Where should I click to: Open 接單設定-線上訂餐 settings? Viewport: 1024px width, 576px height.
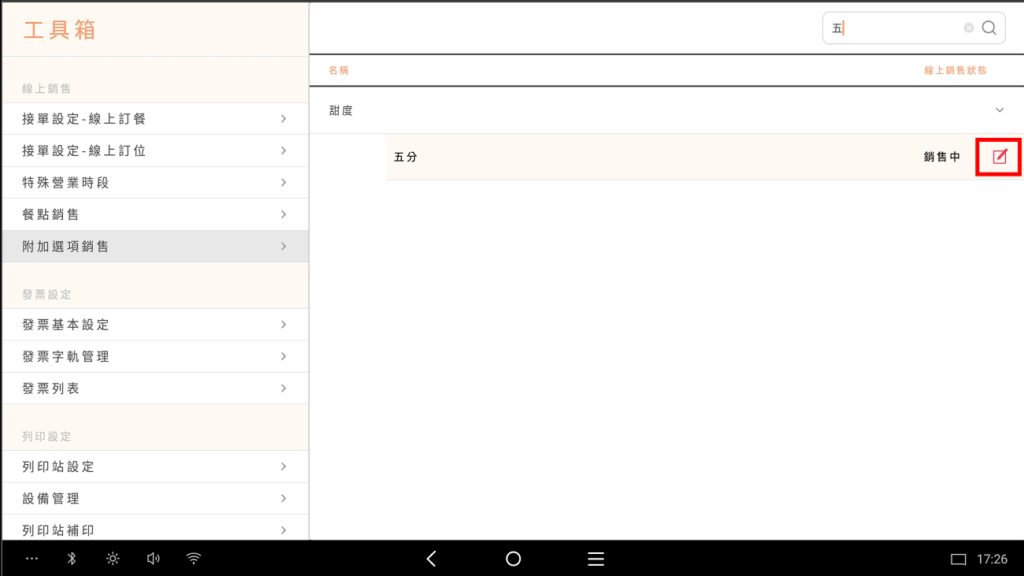coord(155,119)
